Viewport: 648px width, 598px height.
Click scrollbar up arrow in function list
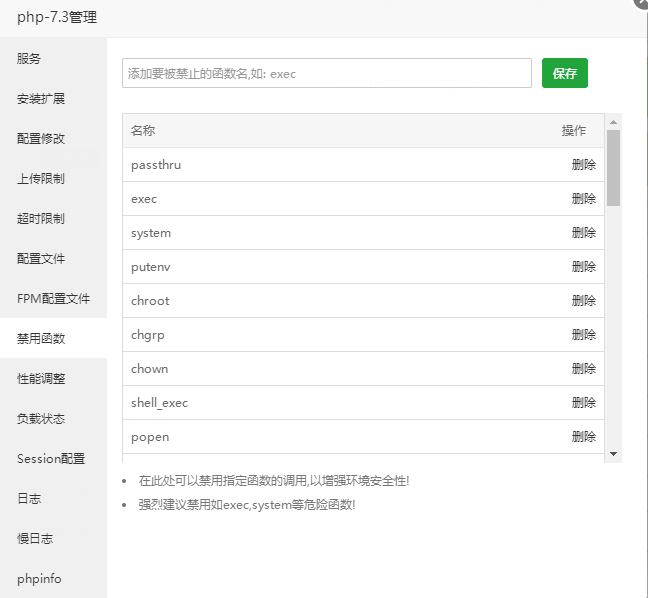tap(614, 121)
